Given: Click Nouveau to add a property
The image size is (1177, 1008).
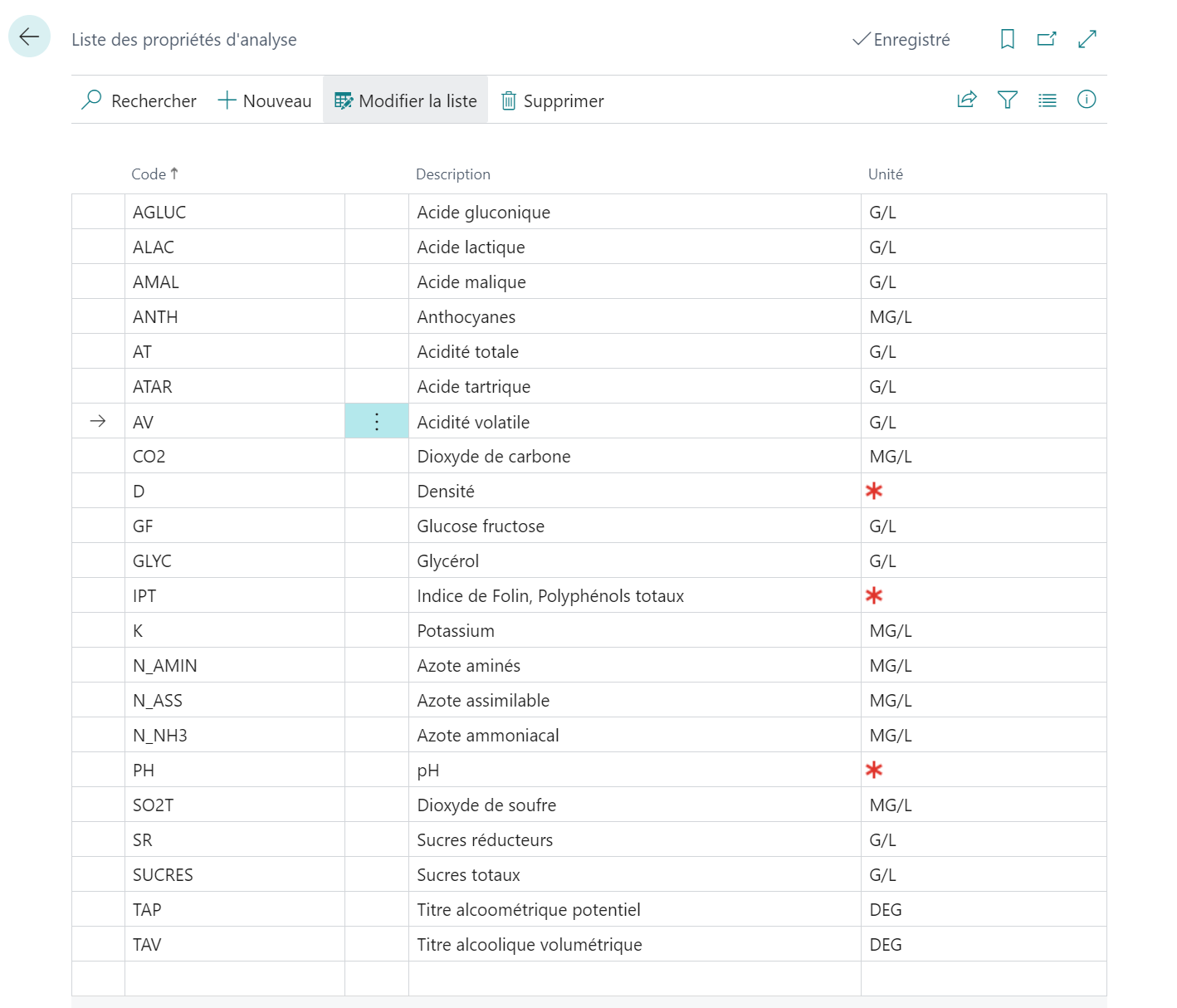Looking at the screenshot, I should click(x=265, y=100).
